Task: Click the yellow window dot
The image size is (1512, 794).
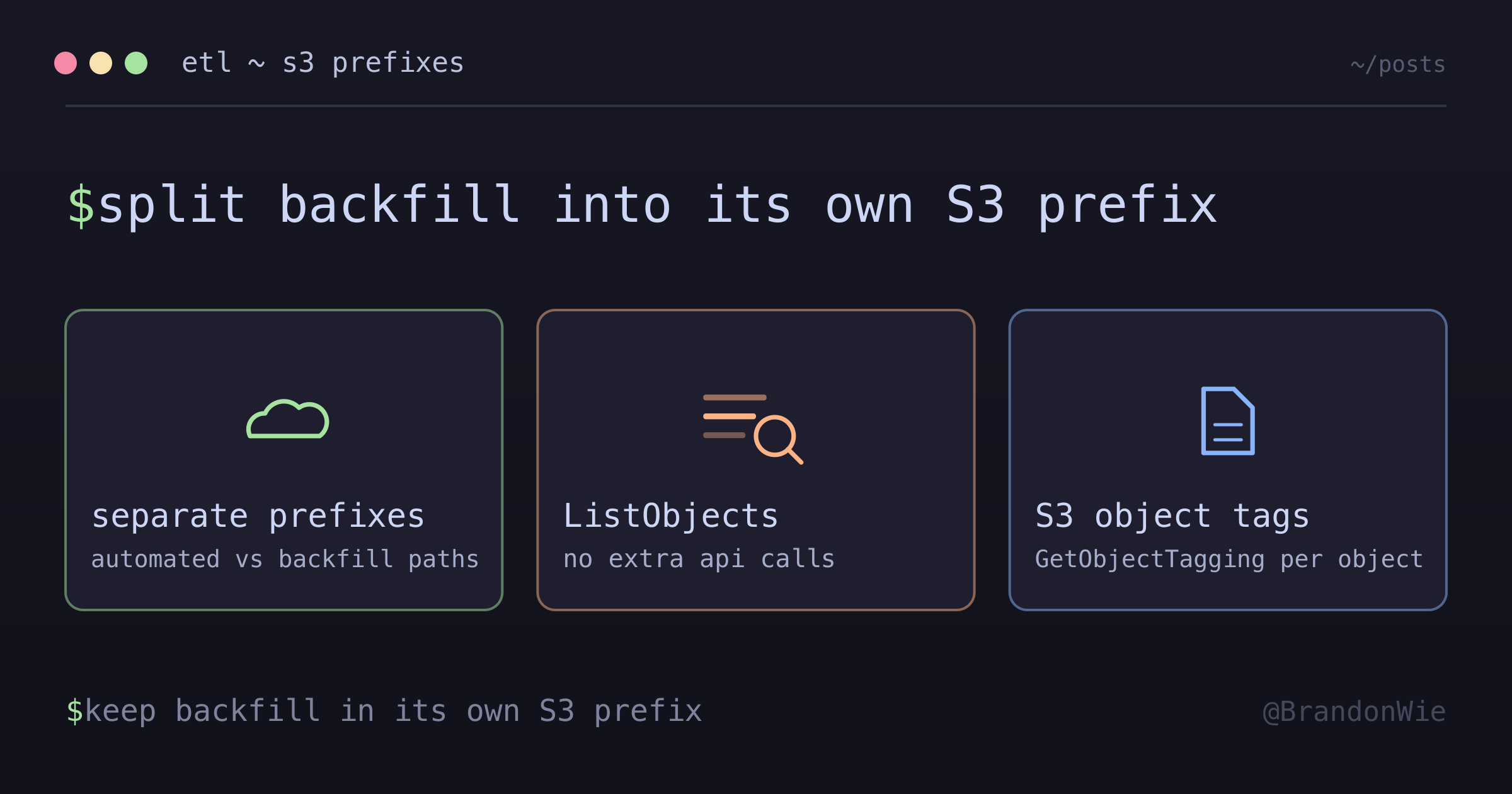Action: 101,63
